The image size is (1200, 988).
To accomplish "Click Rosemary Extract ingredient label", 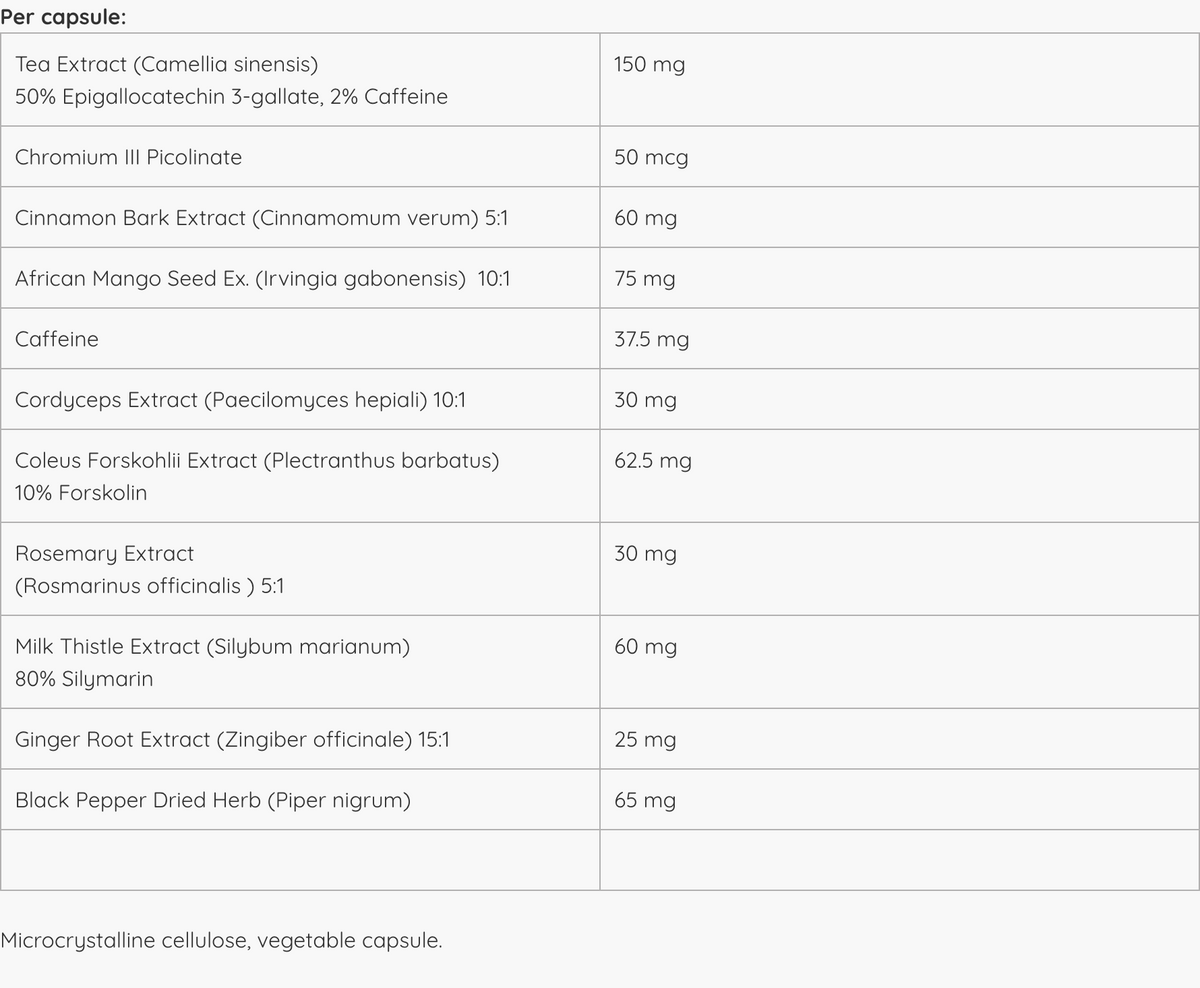I will [x=105, y=554].
